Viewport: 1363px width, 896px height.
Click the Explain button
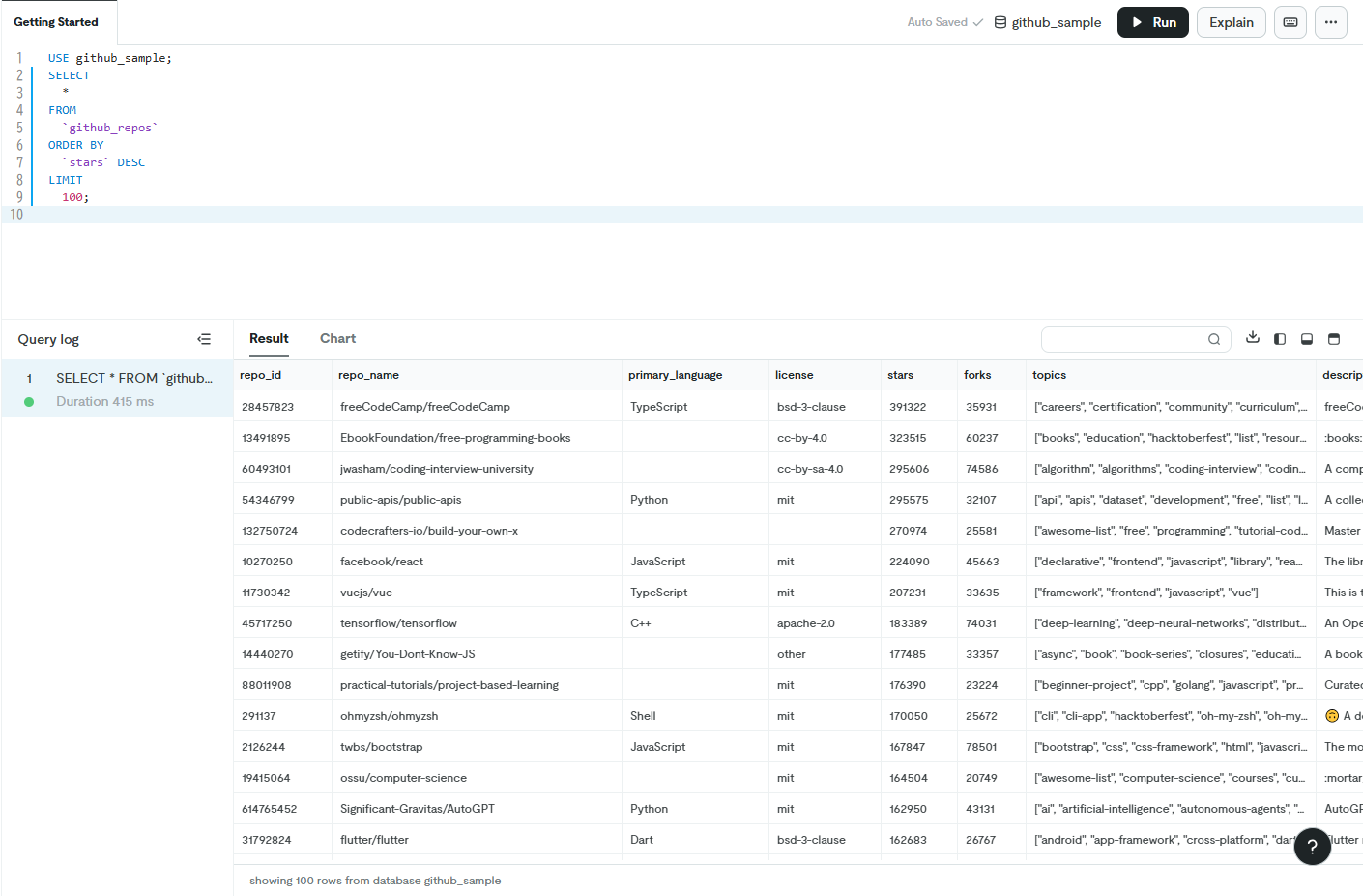click(x=1231, y=21)
